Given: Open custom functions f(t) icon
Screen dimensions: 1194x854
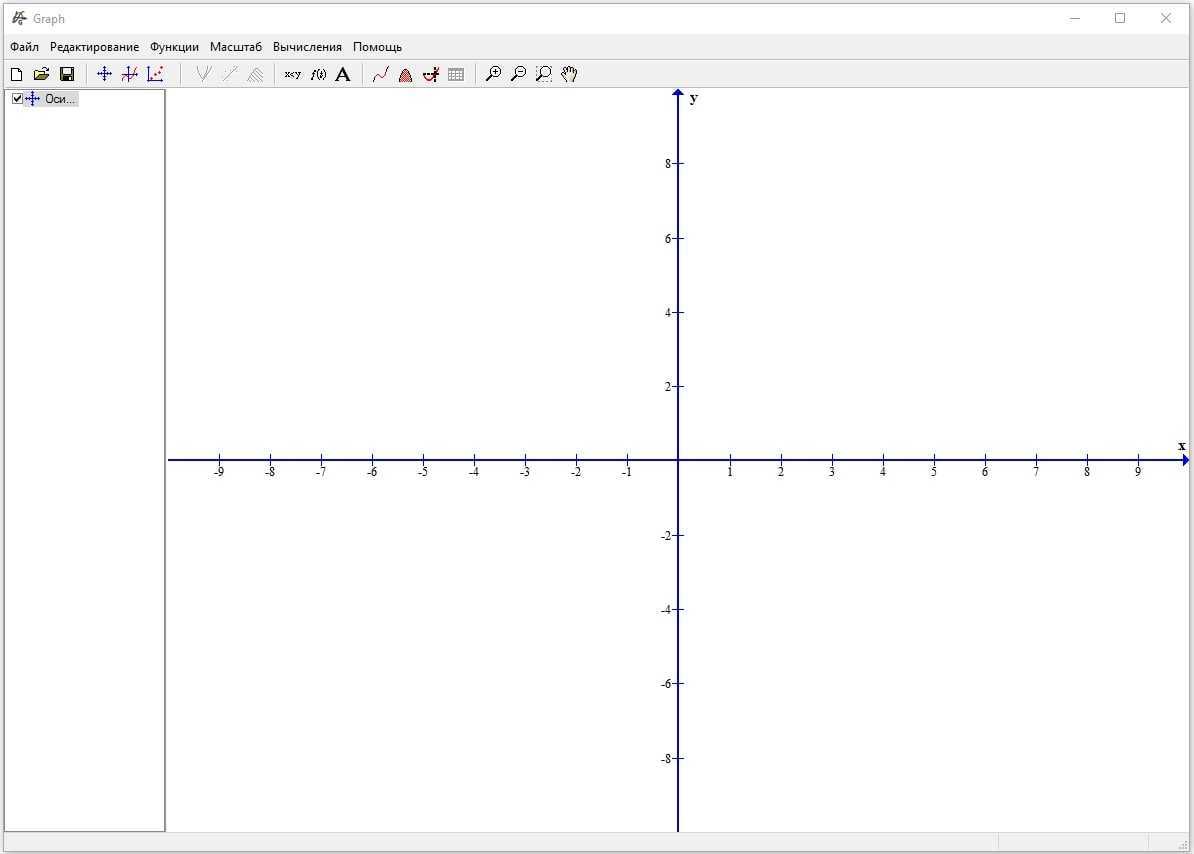Looking at the screenshot, I should click(318, 74).
